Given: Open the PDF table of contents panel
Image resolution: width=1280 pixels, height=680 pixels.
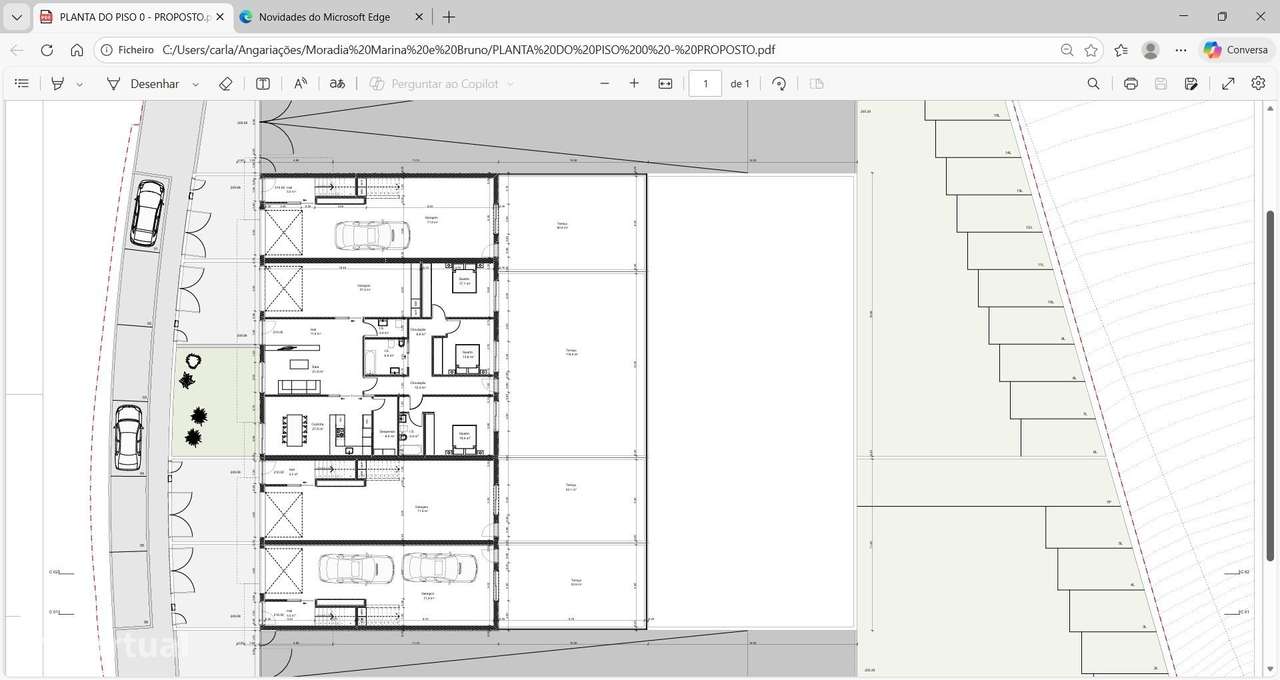Looking at the screenshot, I should tap(21, 84).
